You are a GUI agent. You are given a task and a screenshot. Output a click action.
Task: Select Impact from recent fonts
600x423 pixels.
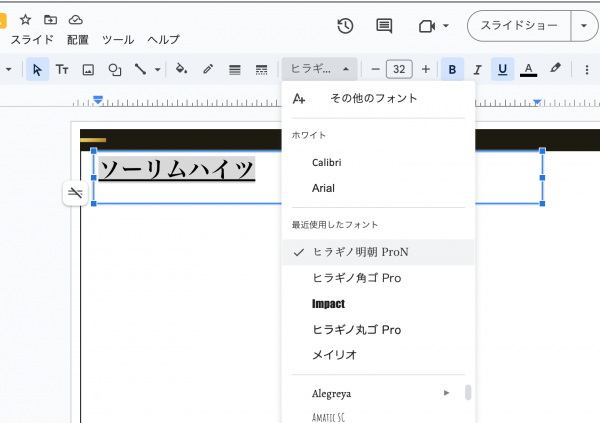(328, 303)
